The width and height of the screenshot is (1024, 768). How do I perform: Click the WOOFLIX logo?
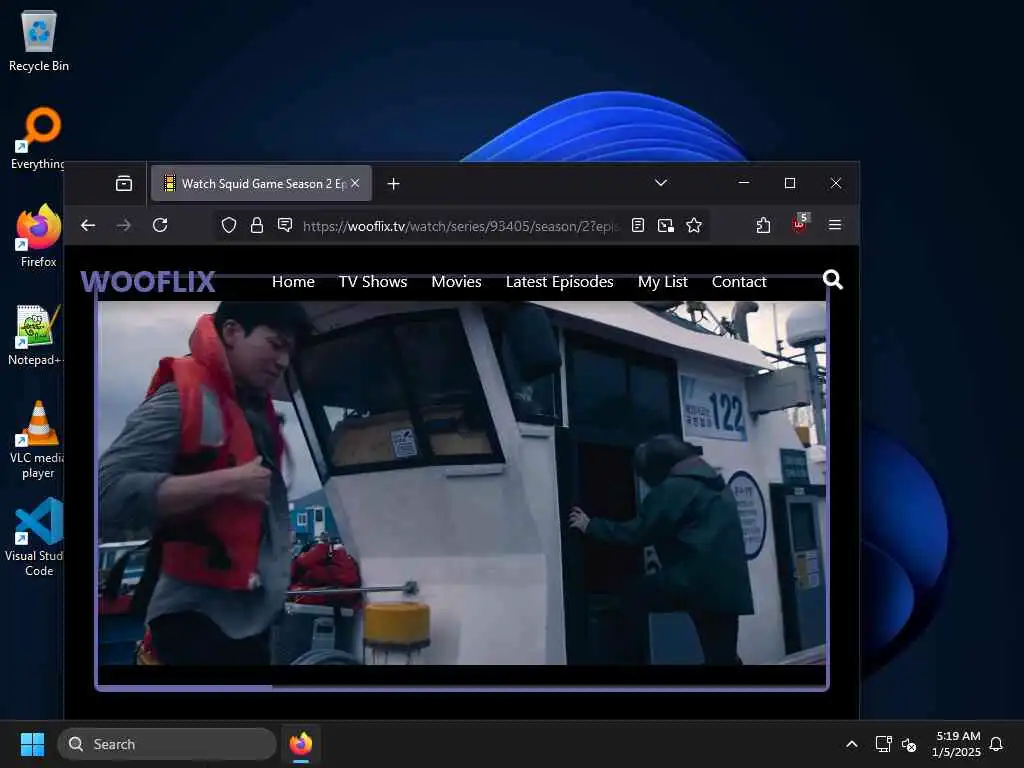click(148, 282)
